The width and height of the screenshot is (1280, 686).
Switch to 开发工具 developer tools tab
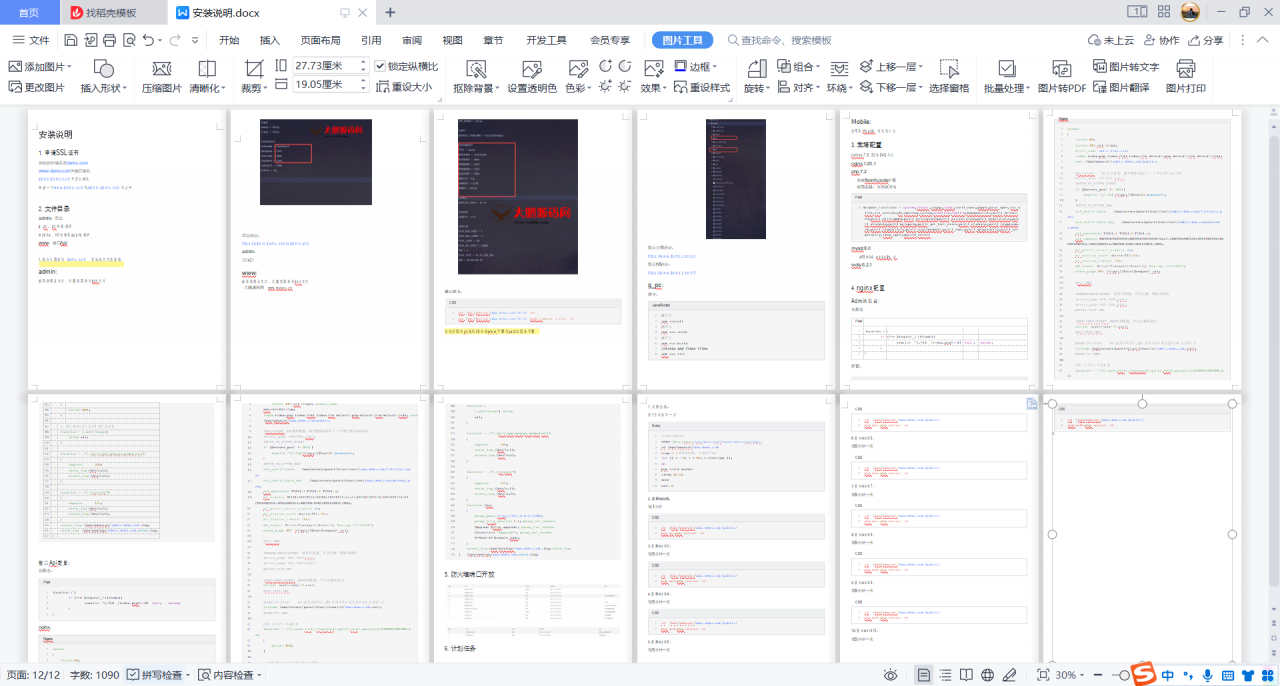[546, 40]
